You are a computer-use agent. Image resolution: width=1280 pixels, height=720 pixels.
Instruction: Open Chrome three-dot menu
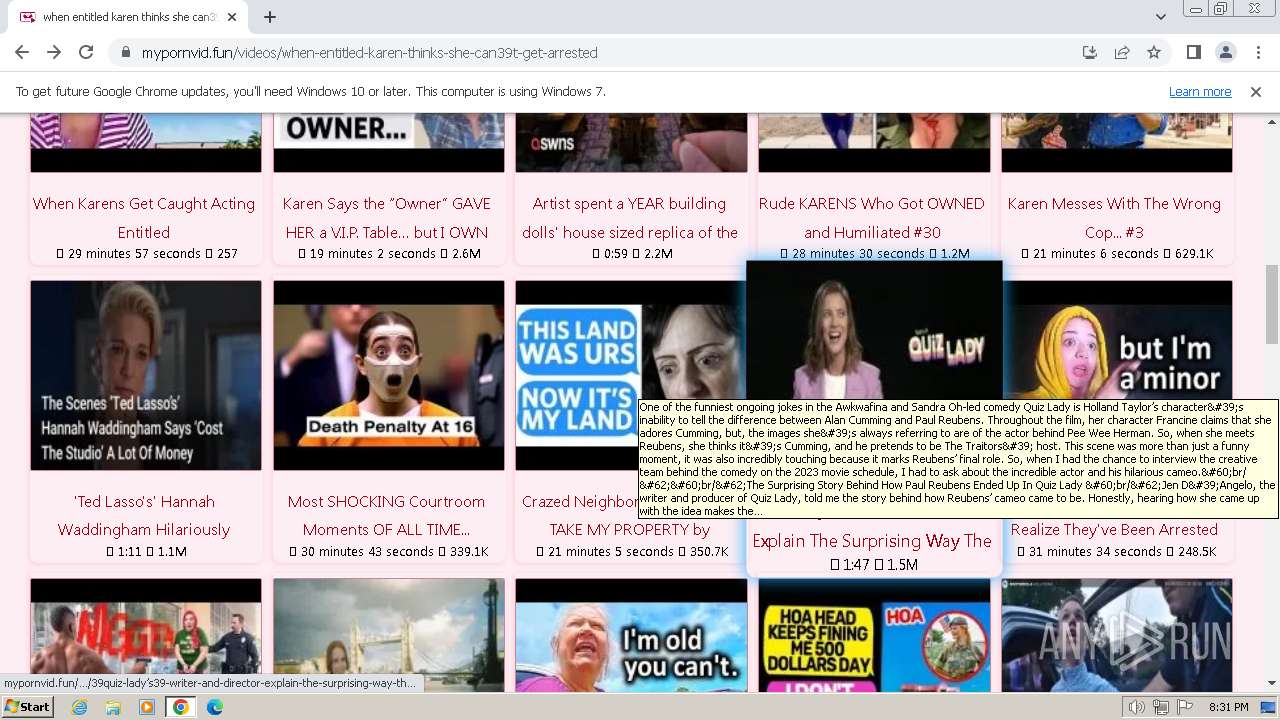tap(1257, 52)
